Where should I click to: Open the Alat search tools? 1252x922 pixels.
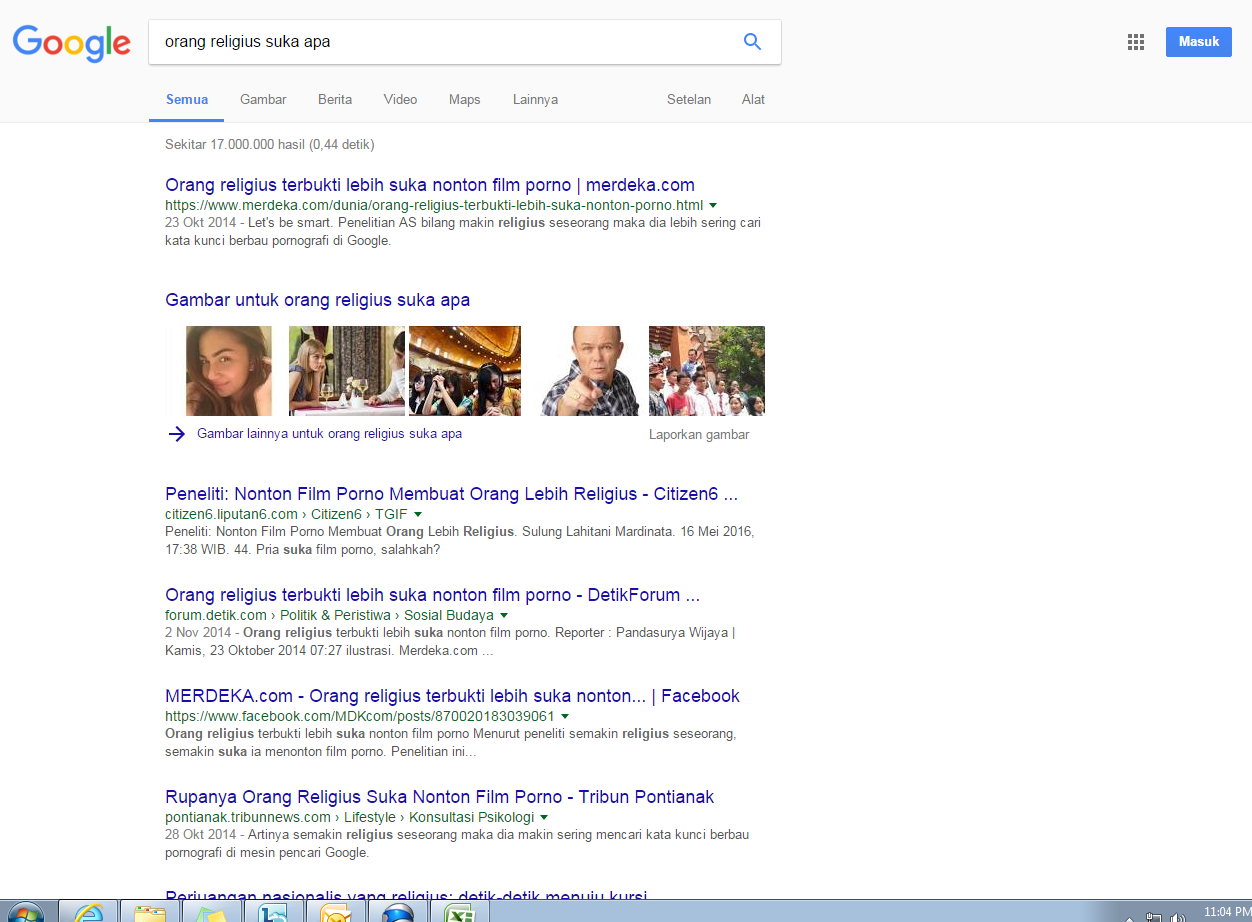(753, 99)
